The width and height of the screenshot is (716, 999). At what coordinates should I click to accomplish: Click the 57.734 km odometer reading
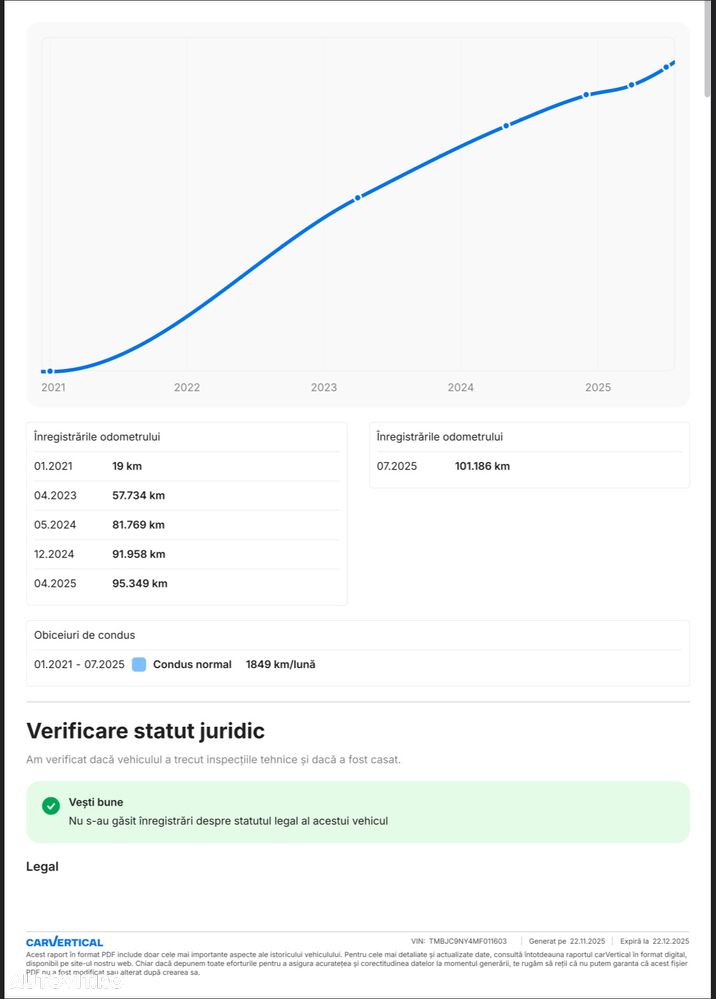pos(138,495)
